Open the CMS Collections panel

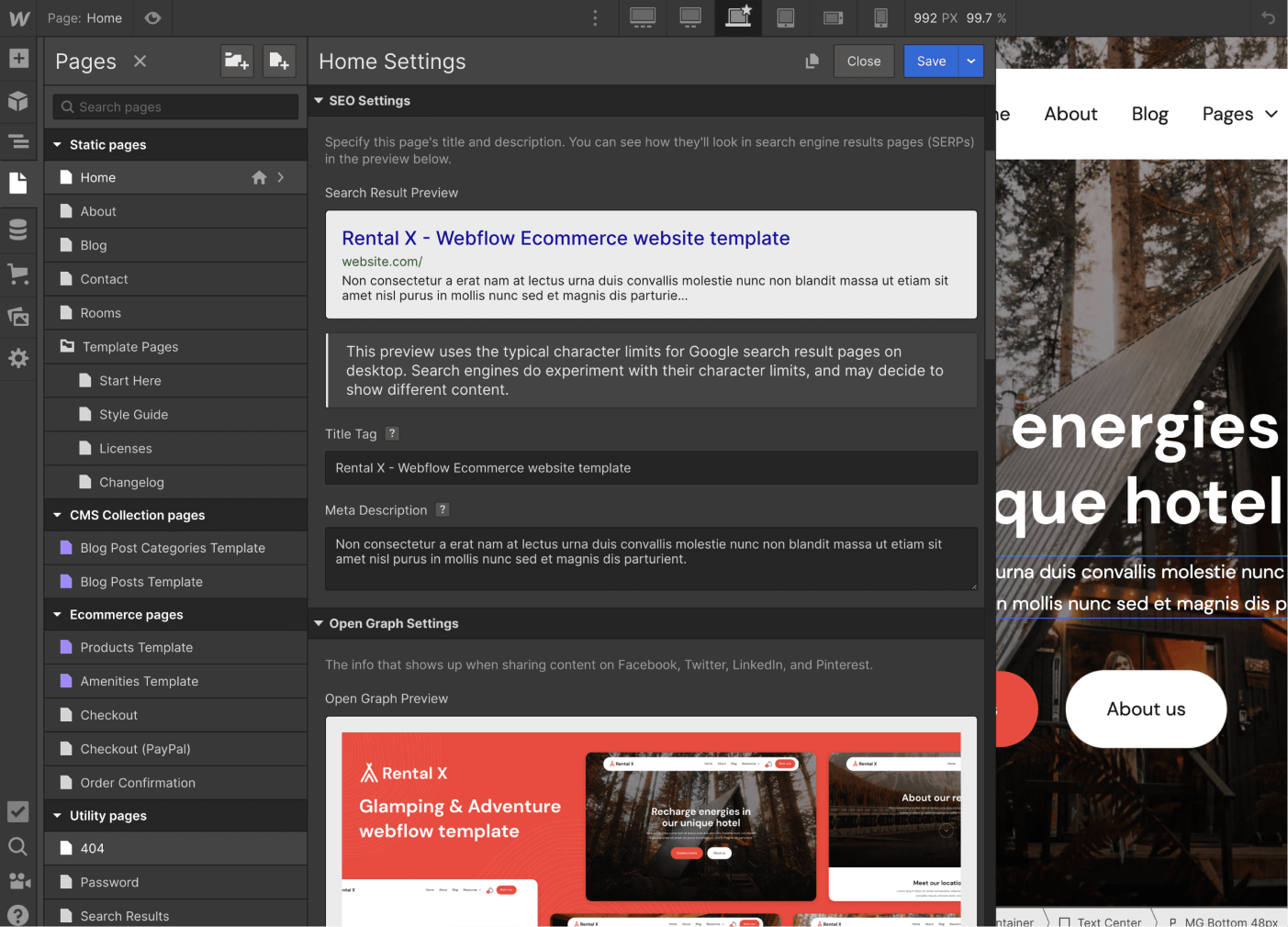(18, 229)
